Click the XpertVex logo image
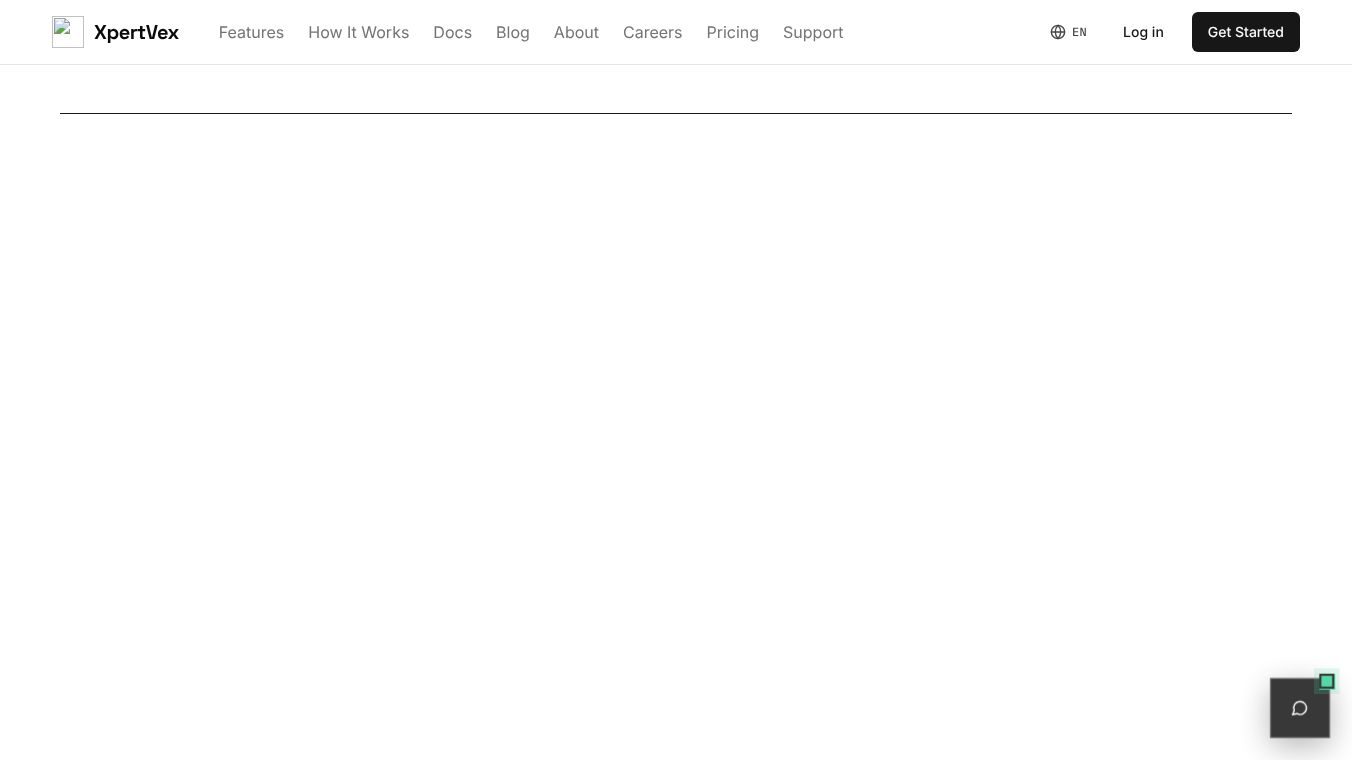 coord(68,32)
